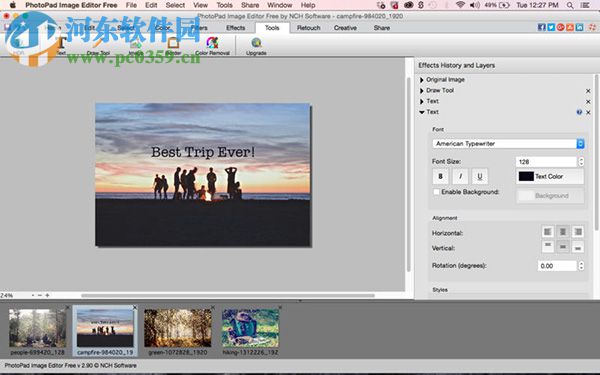
Task: Delete the Draw Tool layer with its X
Action: pyautogui.click(x=588, y=91)
